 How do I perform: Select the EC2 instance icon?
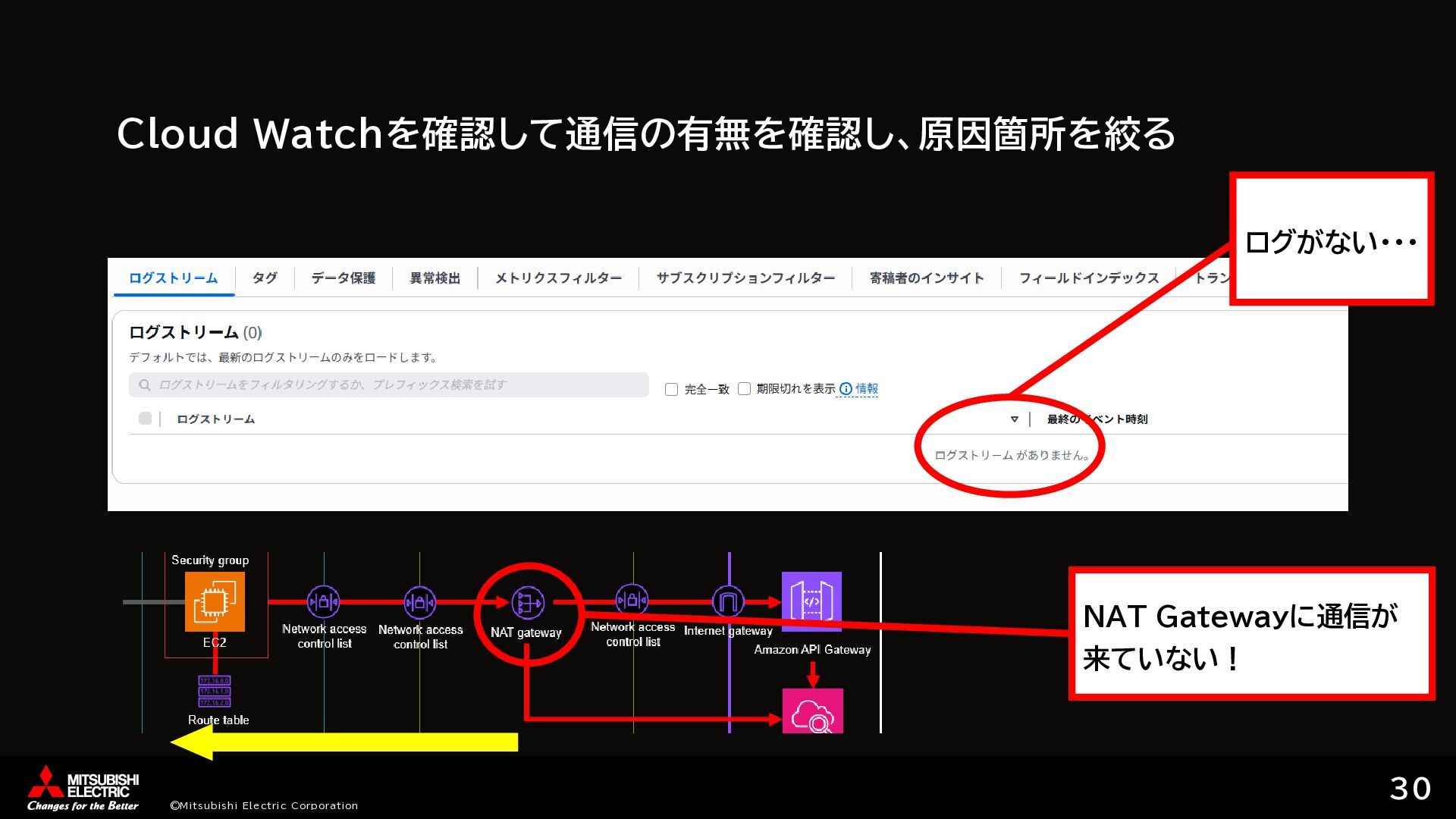(215, 601)
